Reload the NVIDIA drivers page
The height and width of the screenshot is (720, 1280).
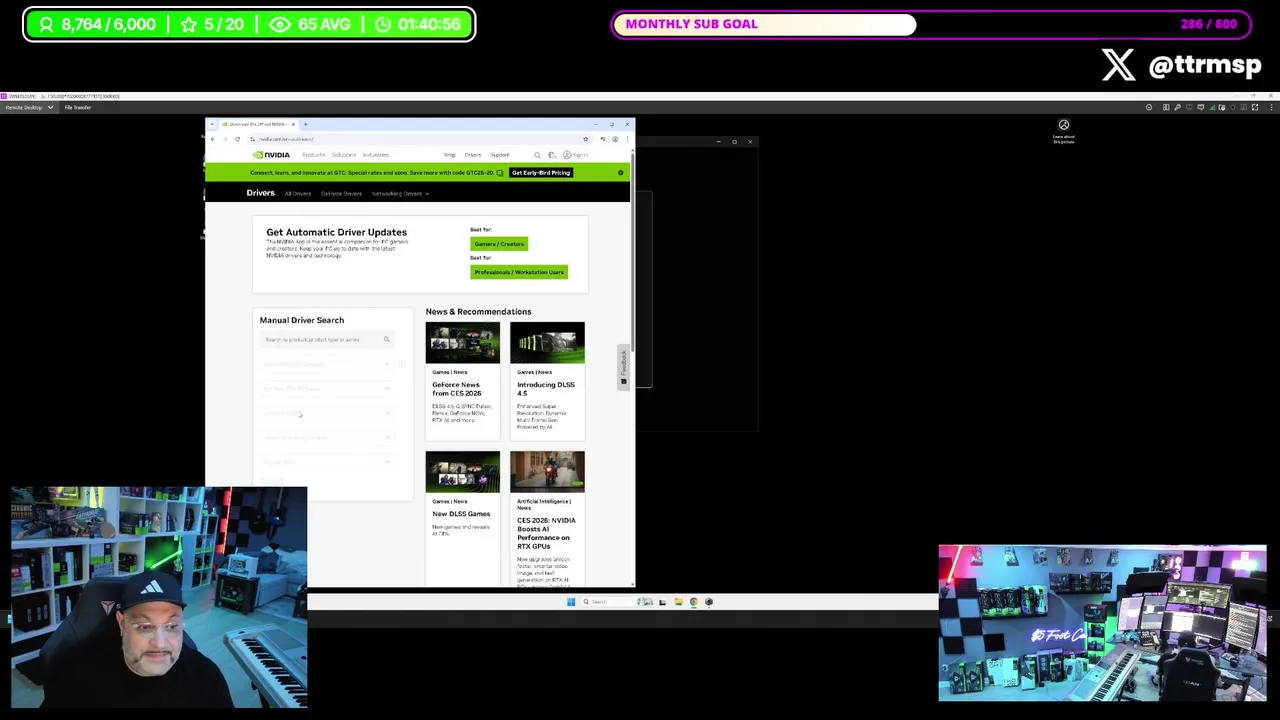(237, 139)
